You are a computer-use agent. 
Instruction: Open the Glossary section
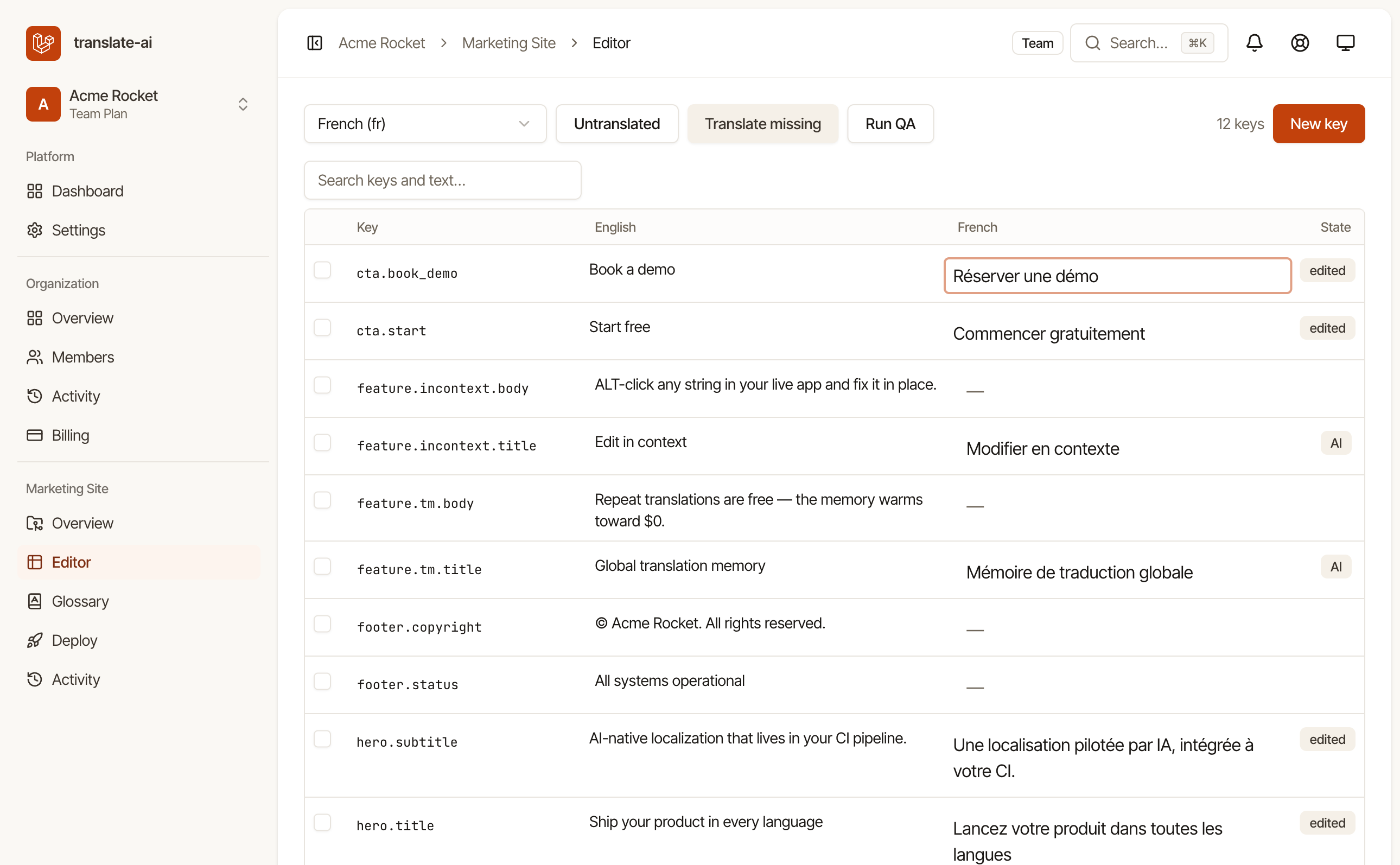[138, 601]
